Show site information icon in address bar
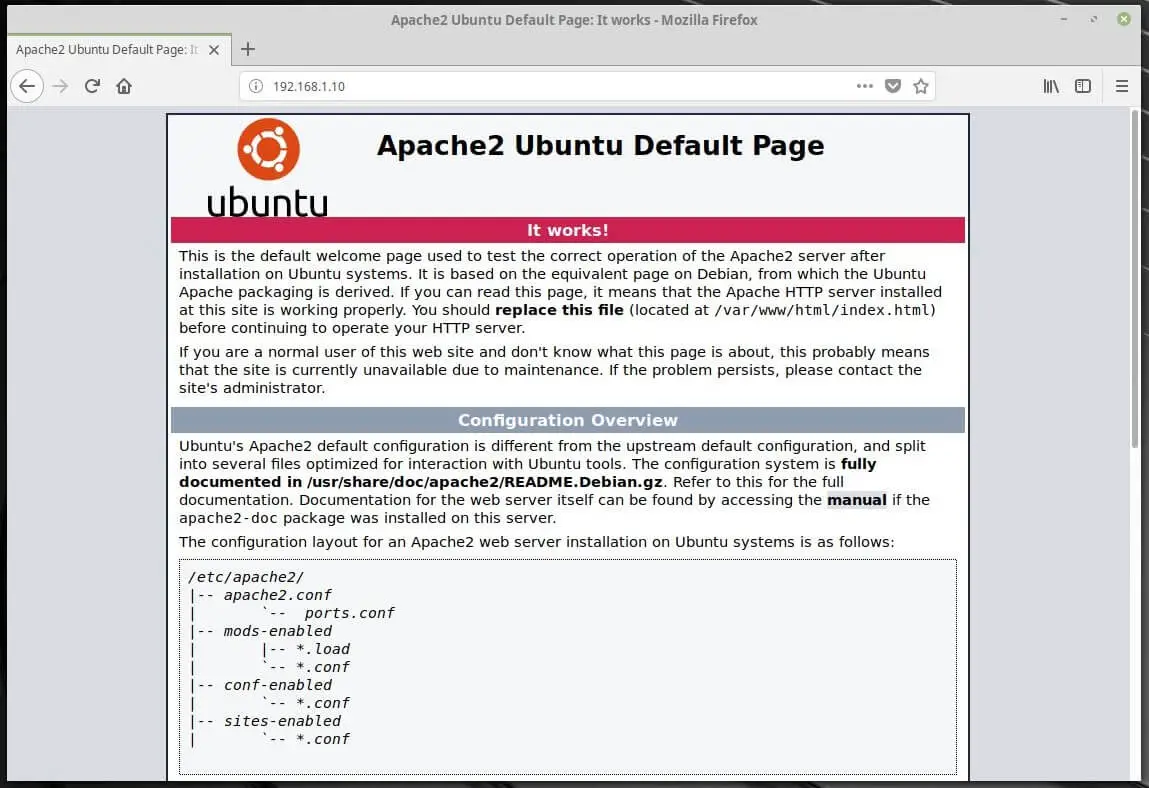The image size is (1149, 788). (x=256, y=86)
